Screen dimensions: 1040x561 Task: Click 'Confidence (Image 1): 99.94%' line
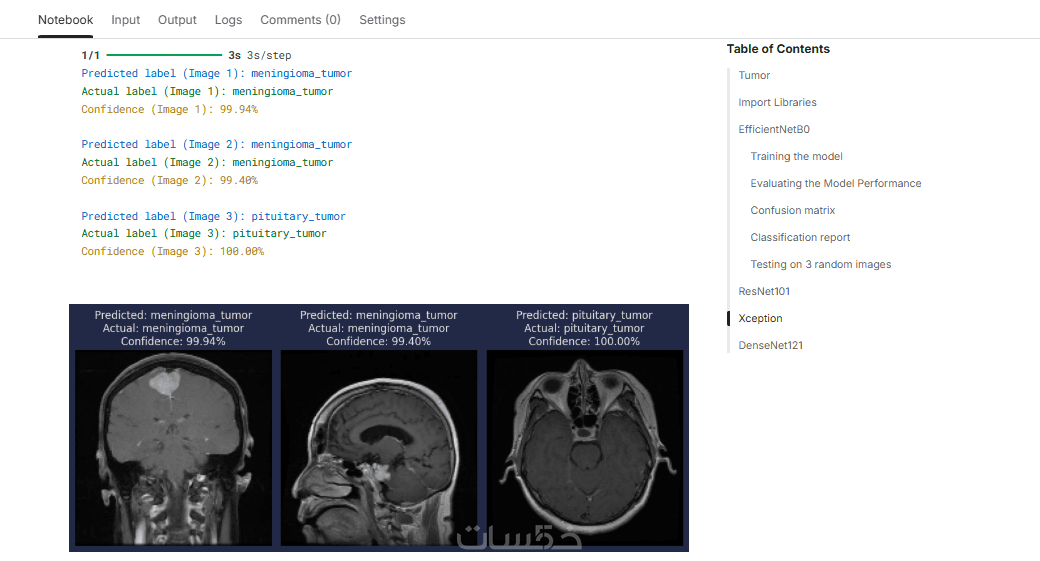169,109
